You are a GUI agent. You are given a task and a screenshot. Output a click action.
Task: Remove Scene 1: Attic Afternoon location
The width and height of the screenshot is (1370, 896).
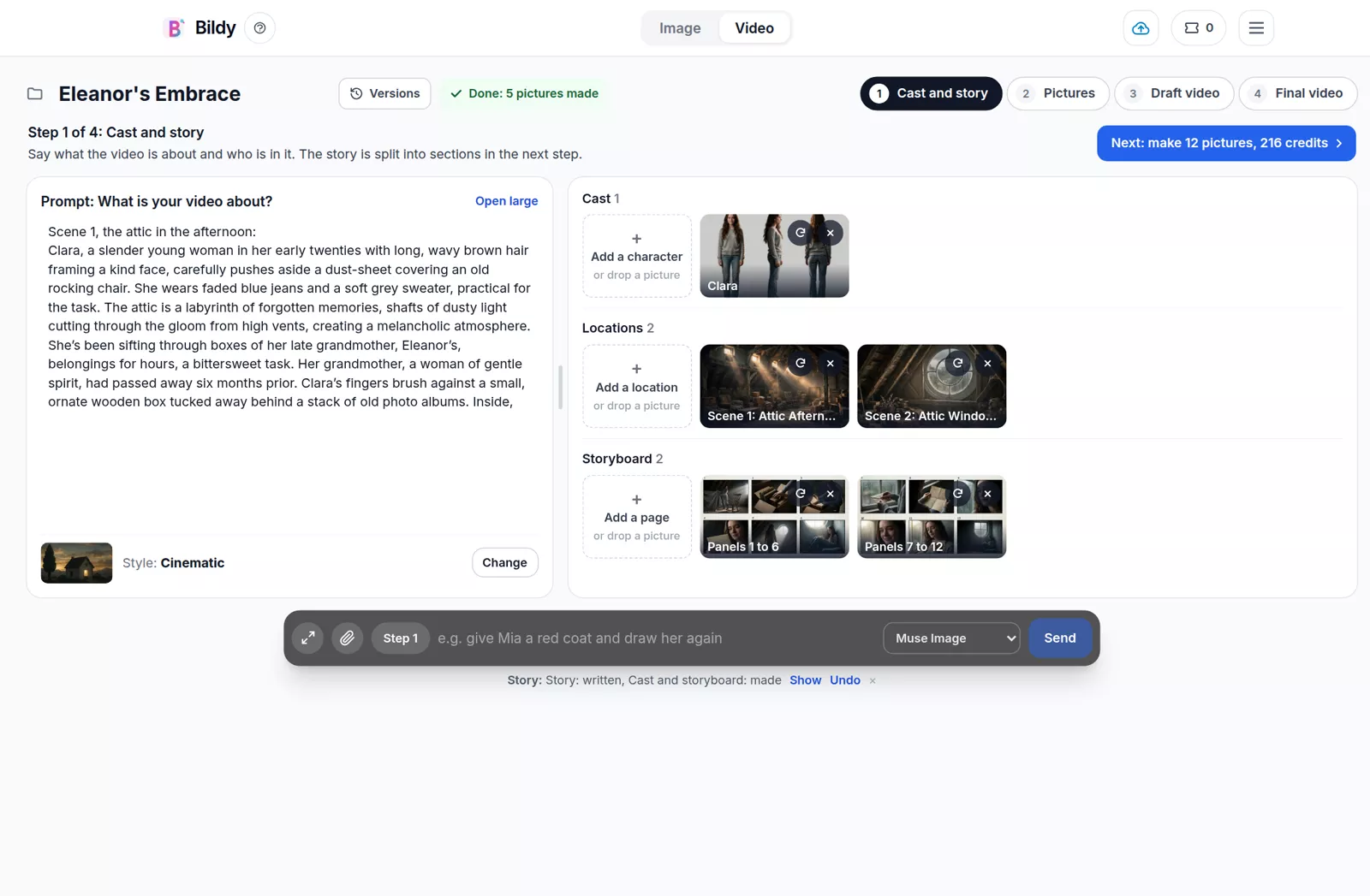click(x=830, y=363)
